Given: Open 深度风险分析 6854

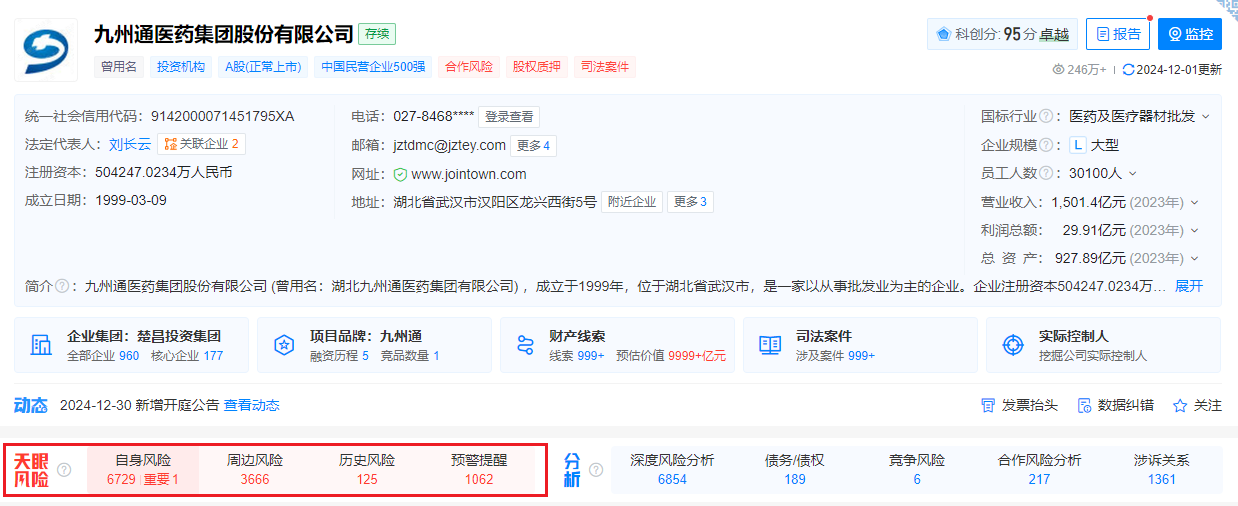Looking at the screenshot, I should pyautogui.click(x=672, y=470).
